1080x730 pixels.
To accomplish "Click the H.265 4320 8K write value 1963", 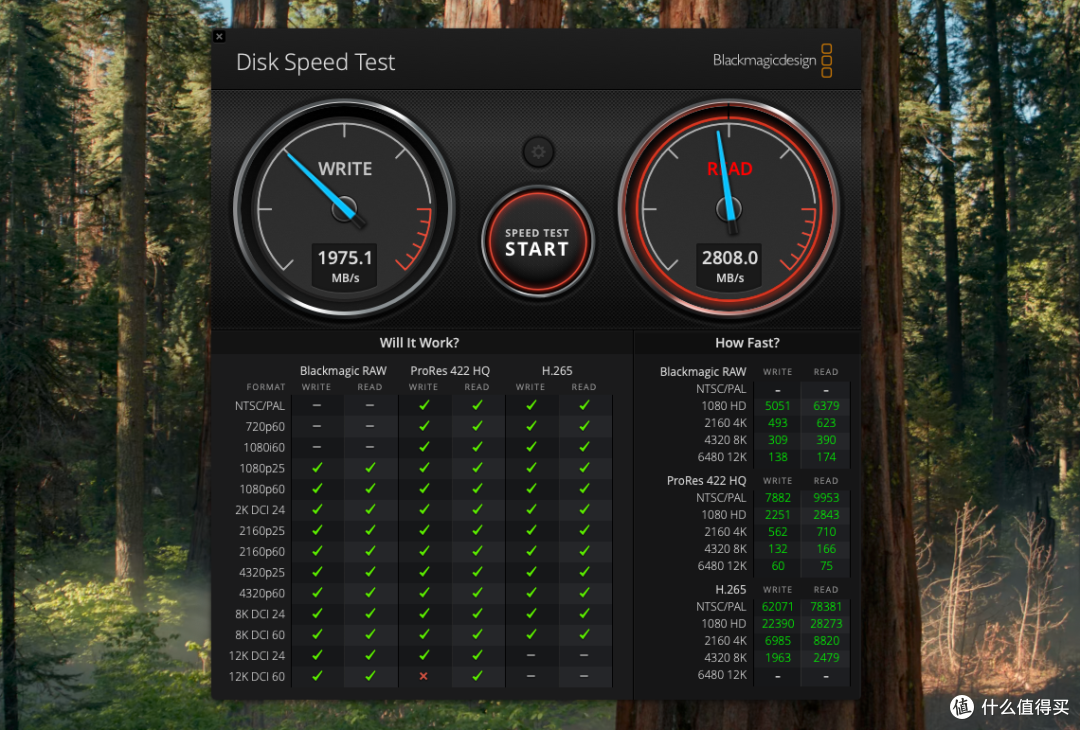I will [x=778, y=658].
